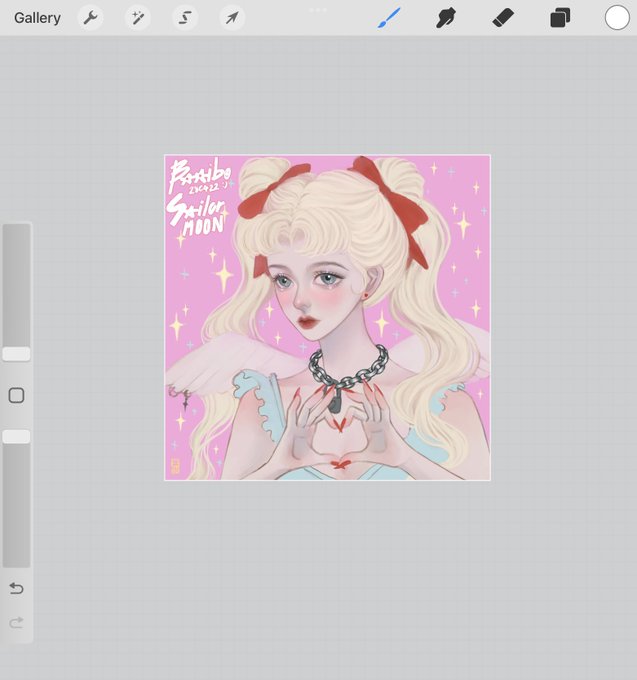Redo the last undone action
Screen dimensions: 637x680
coord(16,623)
